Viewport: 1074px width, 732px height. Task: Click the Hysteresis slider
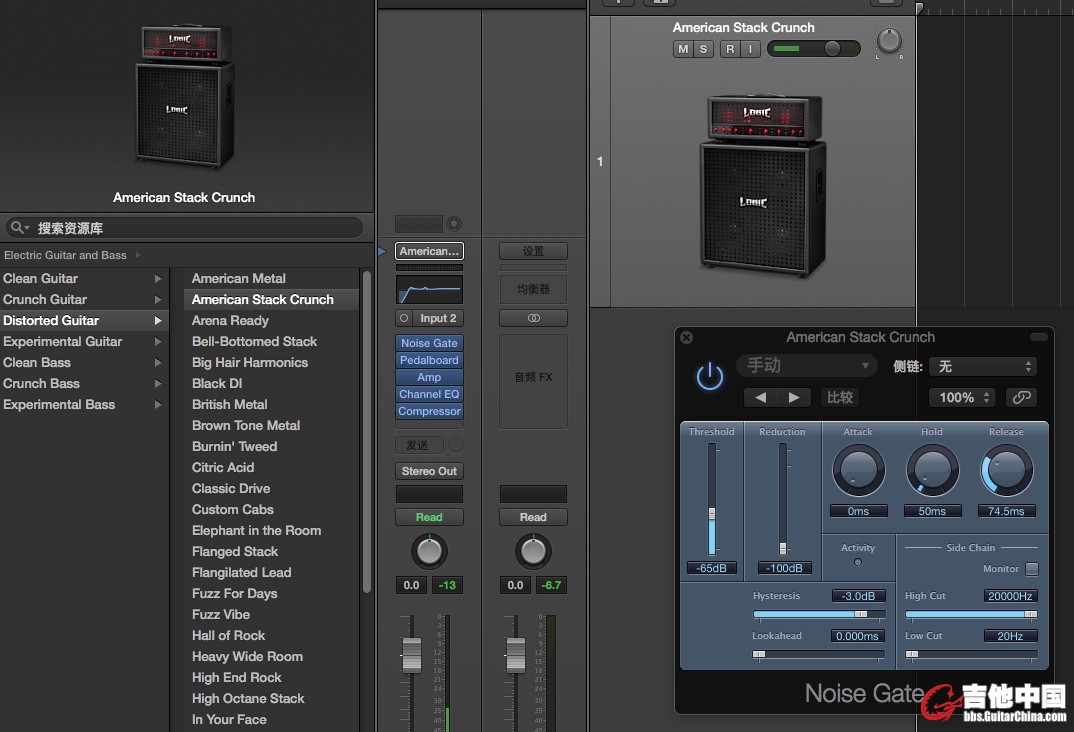pyautogui.click(x=819, y=614)
